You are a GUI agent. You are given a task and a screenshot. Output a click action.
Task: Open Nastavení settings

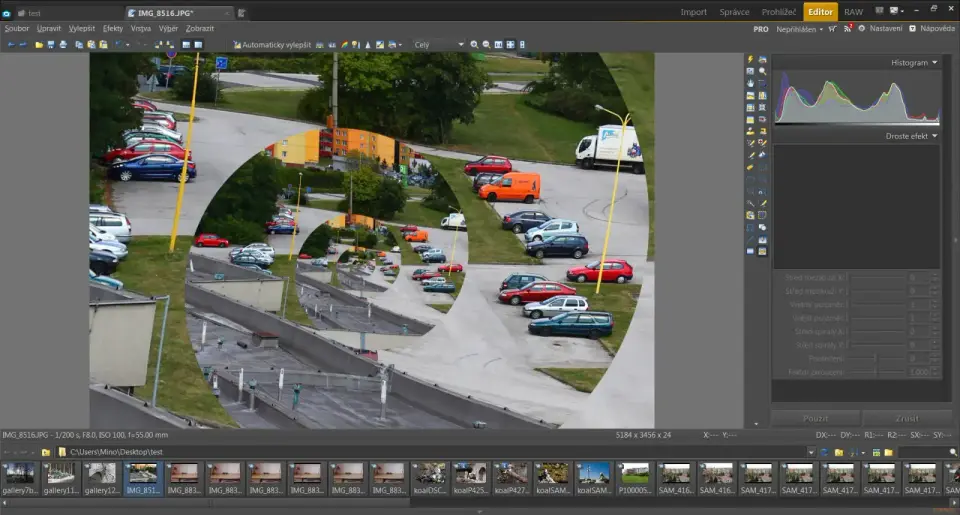[x=884, y=29]
